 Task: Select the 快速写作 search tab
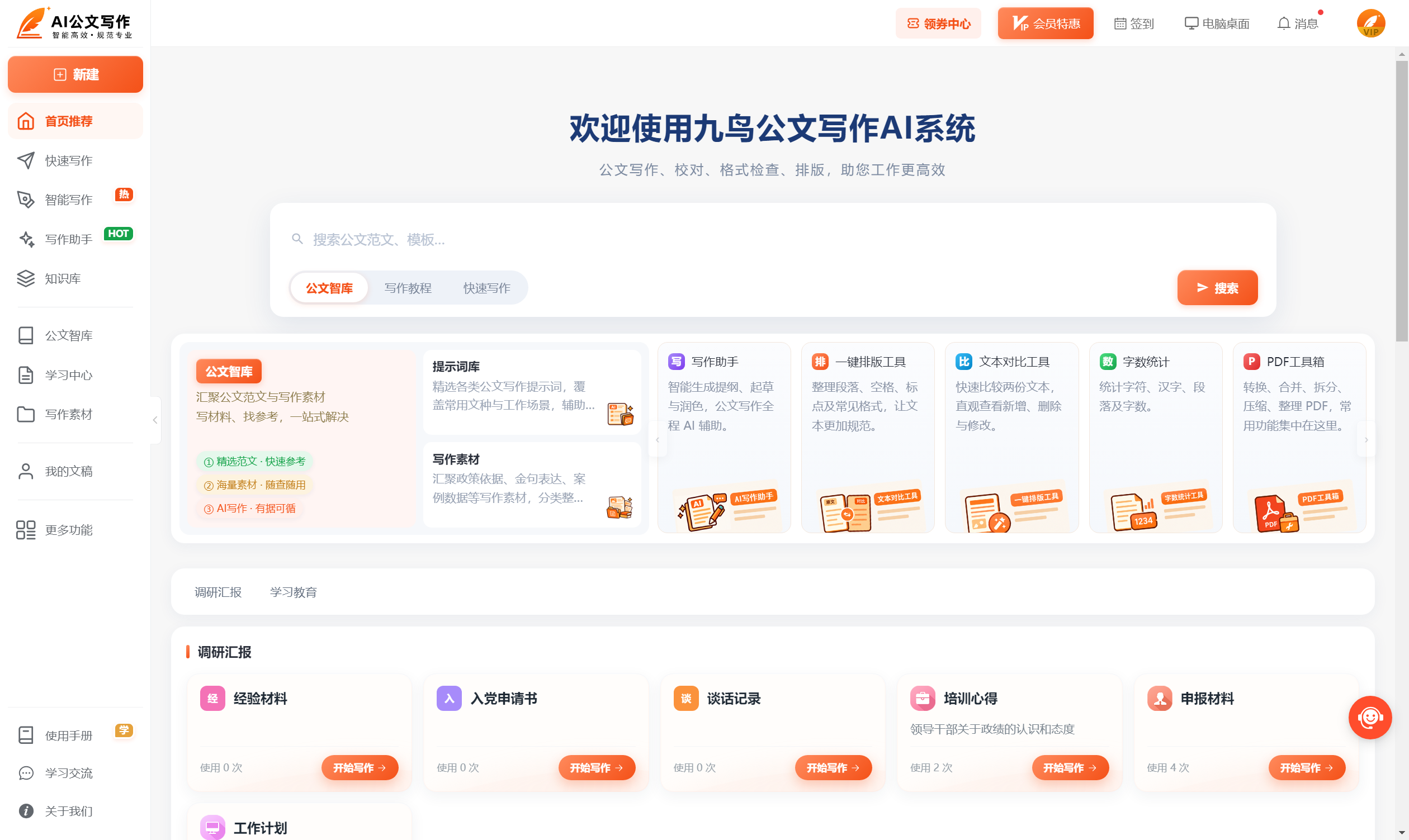point(486,288)
